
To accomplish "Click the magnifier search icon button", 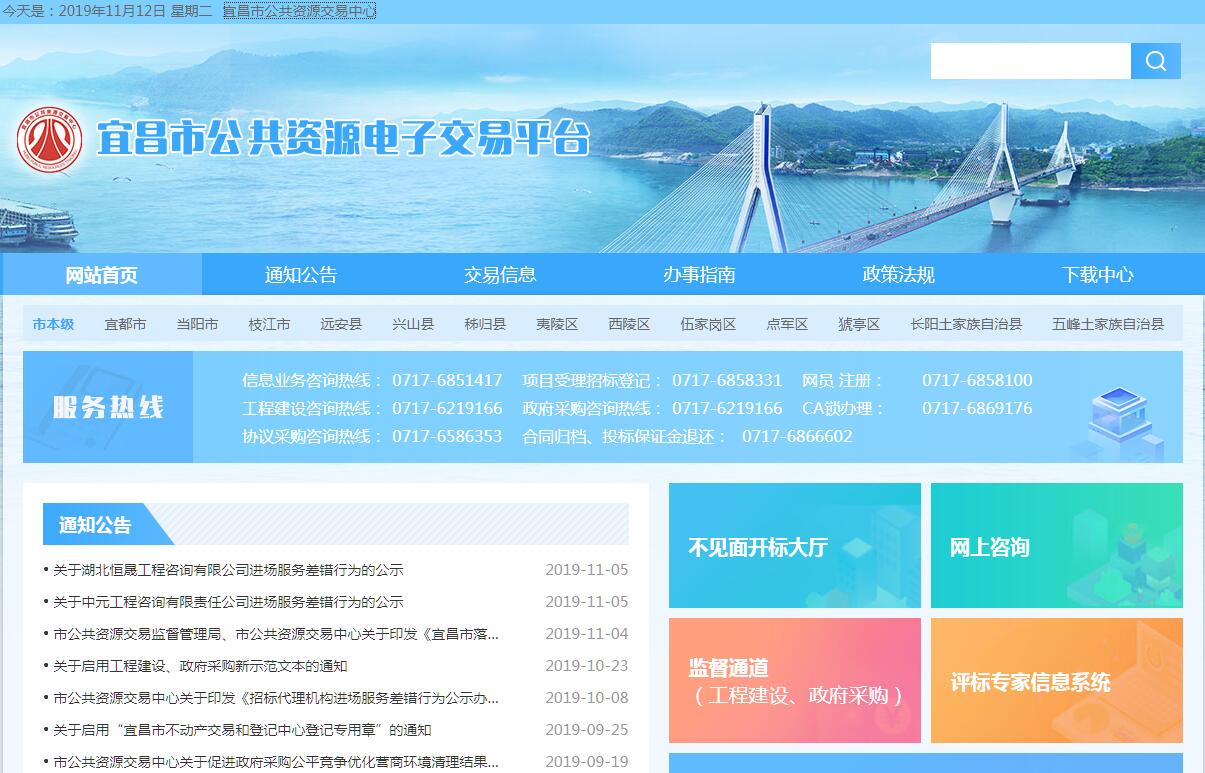I will click(1155, 61).
